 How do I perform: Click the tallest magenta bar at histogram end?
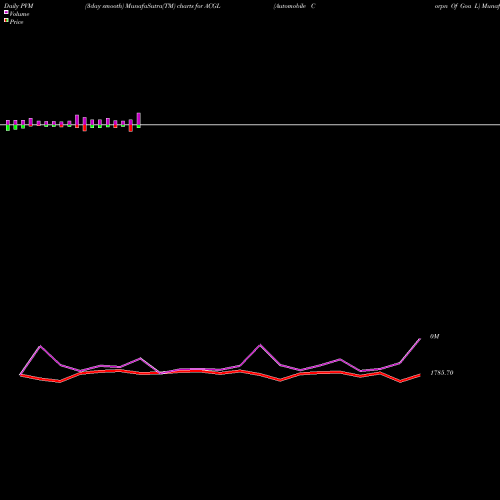pos(139,119)
